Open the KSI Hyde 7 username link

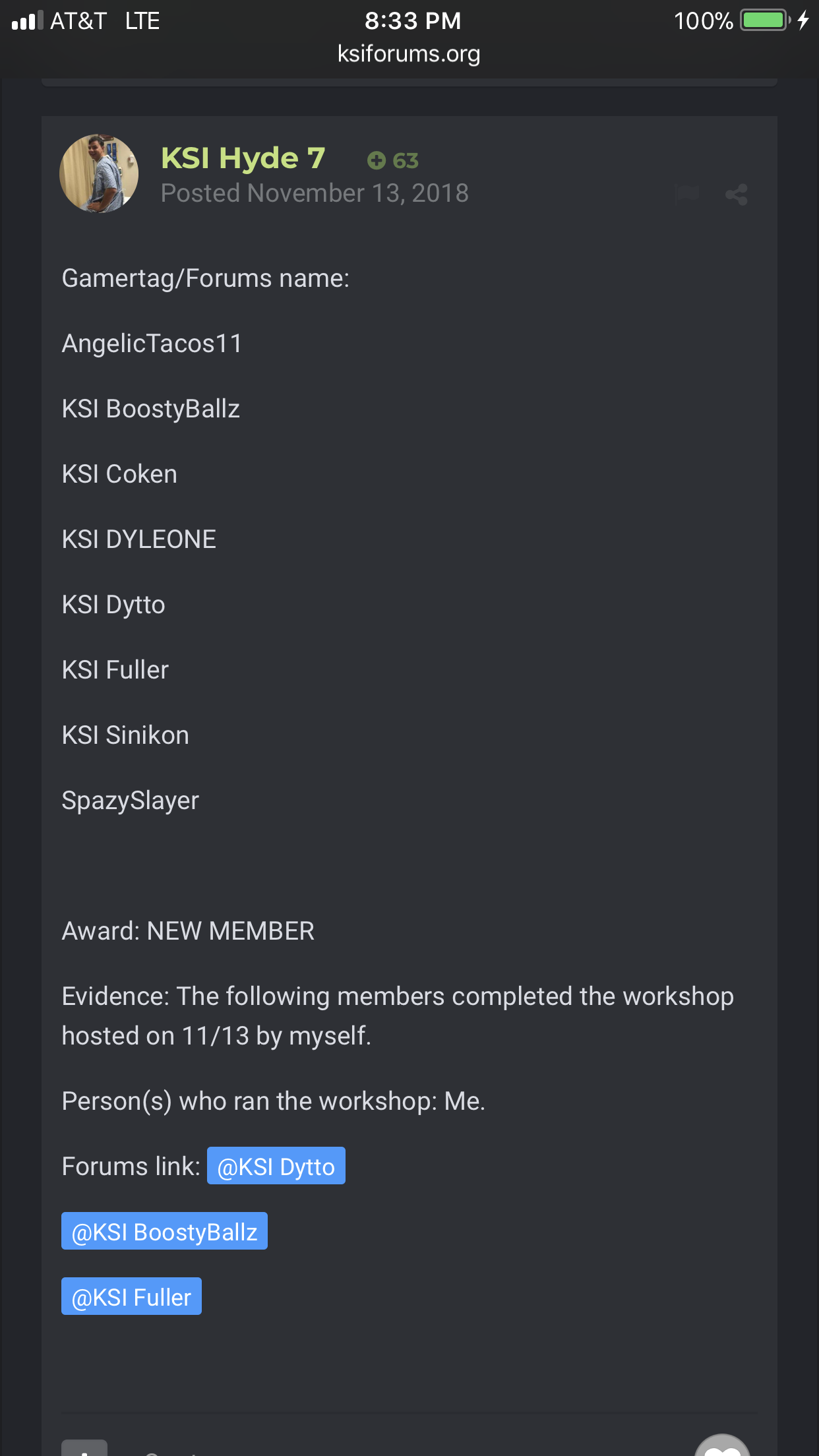[x=243, y=158]
